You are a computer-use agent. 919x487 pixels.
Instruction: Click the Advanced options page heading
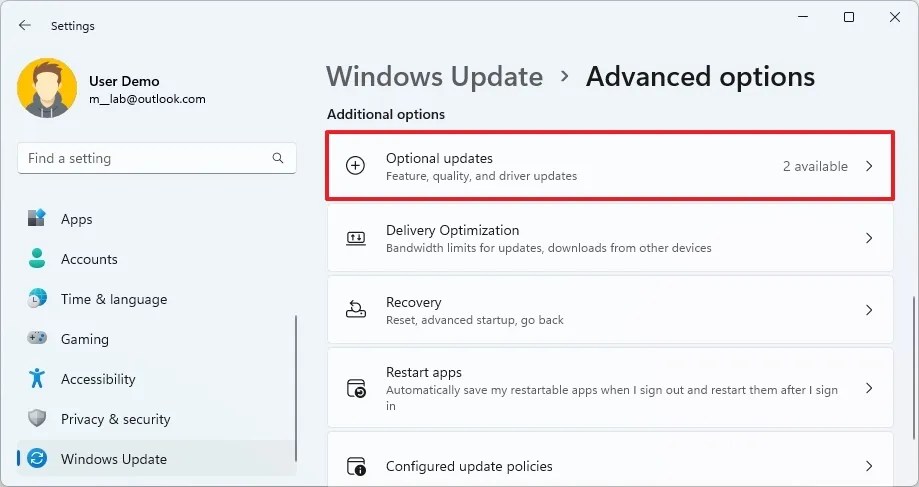[700, 76]
